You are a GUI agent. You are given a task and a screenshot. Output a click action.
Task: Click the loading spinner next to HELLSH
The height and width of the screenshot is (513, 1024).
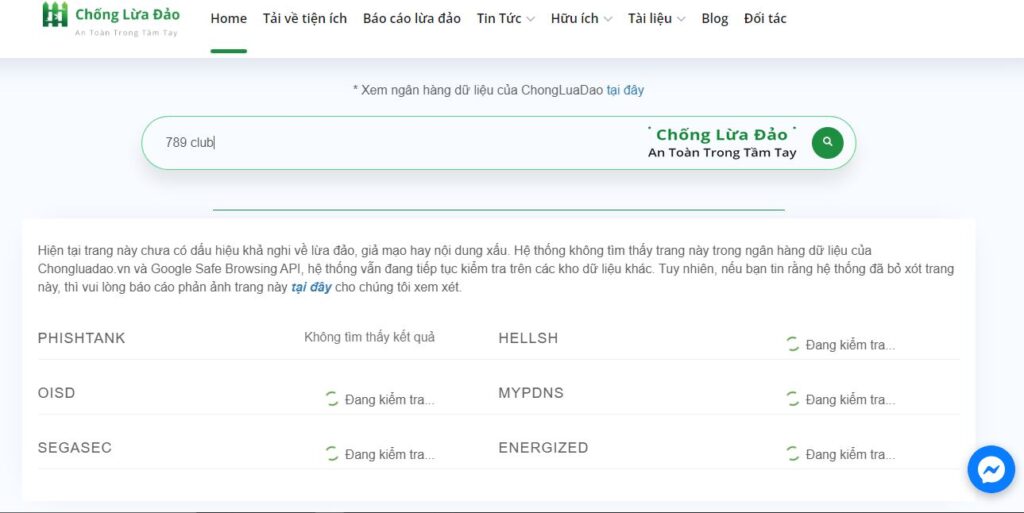pyautogui.click(x=793, y=344)
